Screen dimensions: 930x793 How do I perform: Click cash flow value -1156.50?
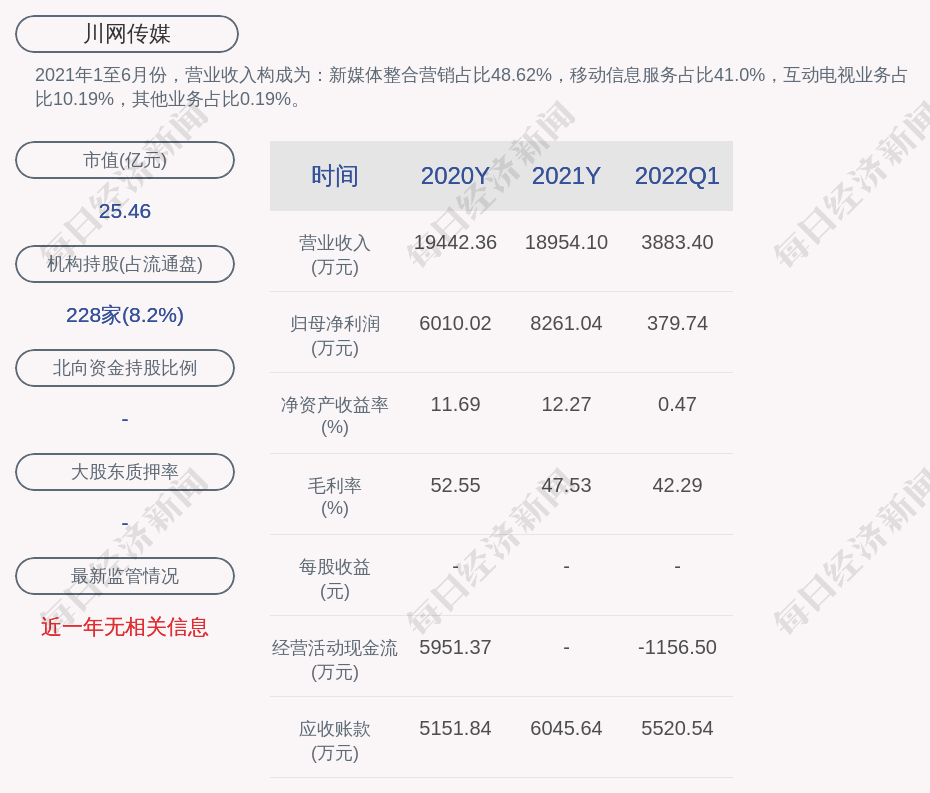[x=677, y=647]
